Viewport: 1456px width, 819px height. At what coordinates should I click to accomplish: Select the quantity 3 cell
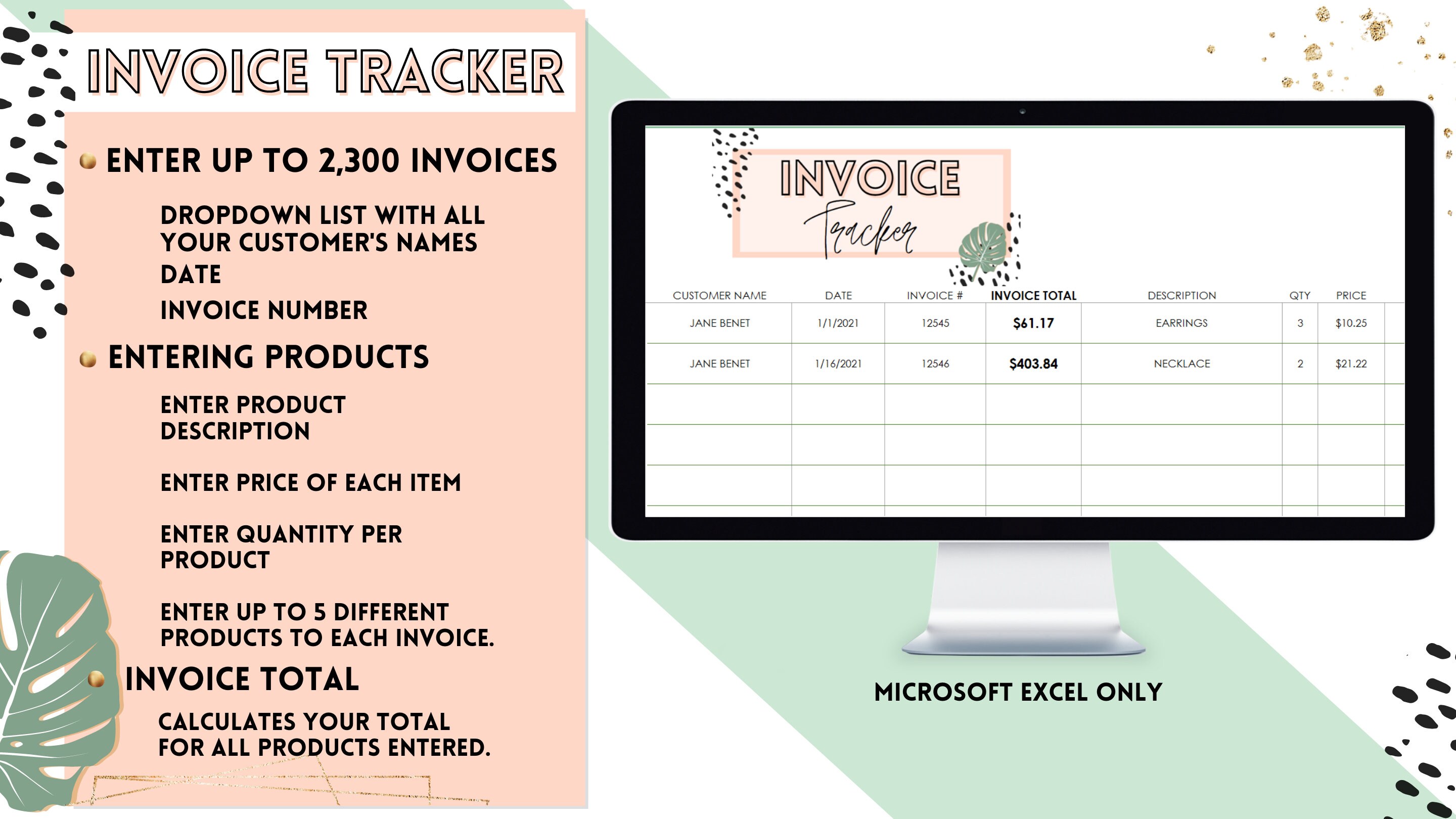coord(1300,323)
